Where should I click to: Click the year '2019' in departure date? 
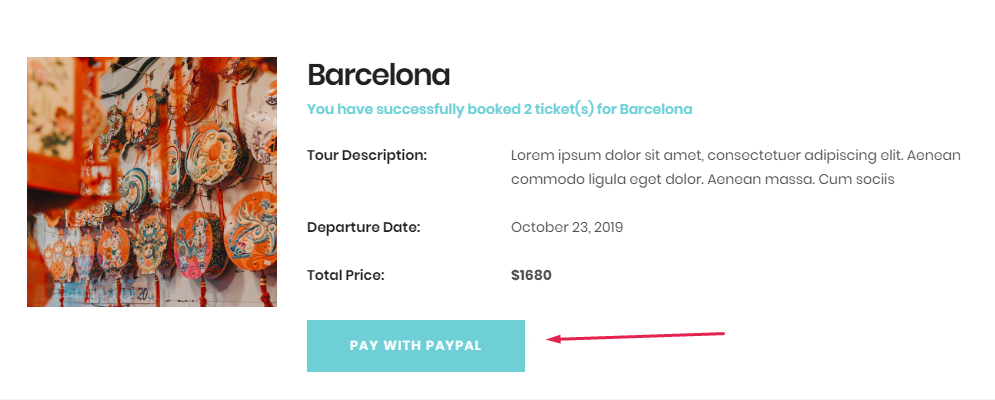606,227
